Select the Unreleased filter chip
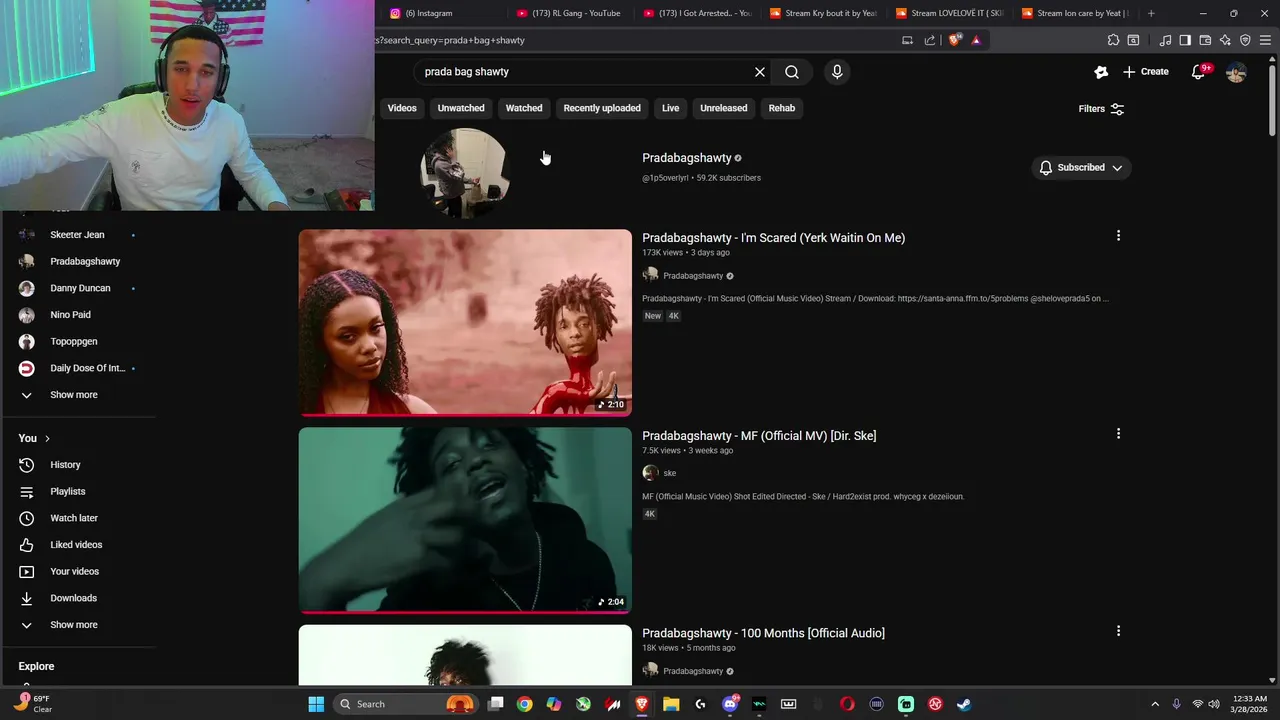Image resolution: width=1280 pixels, height=720 pixels. (724, 108)
